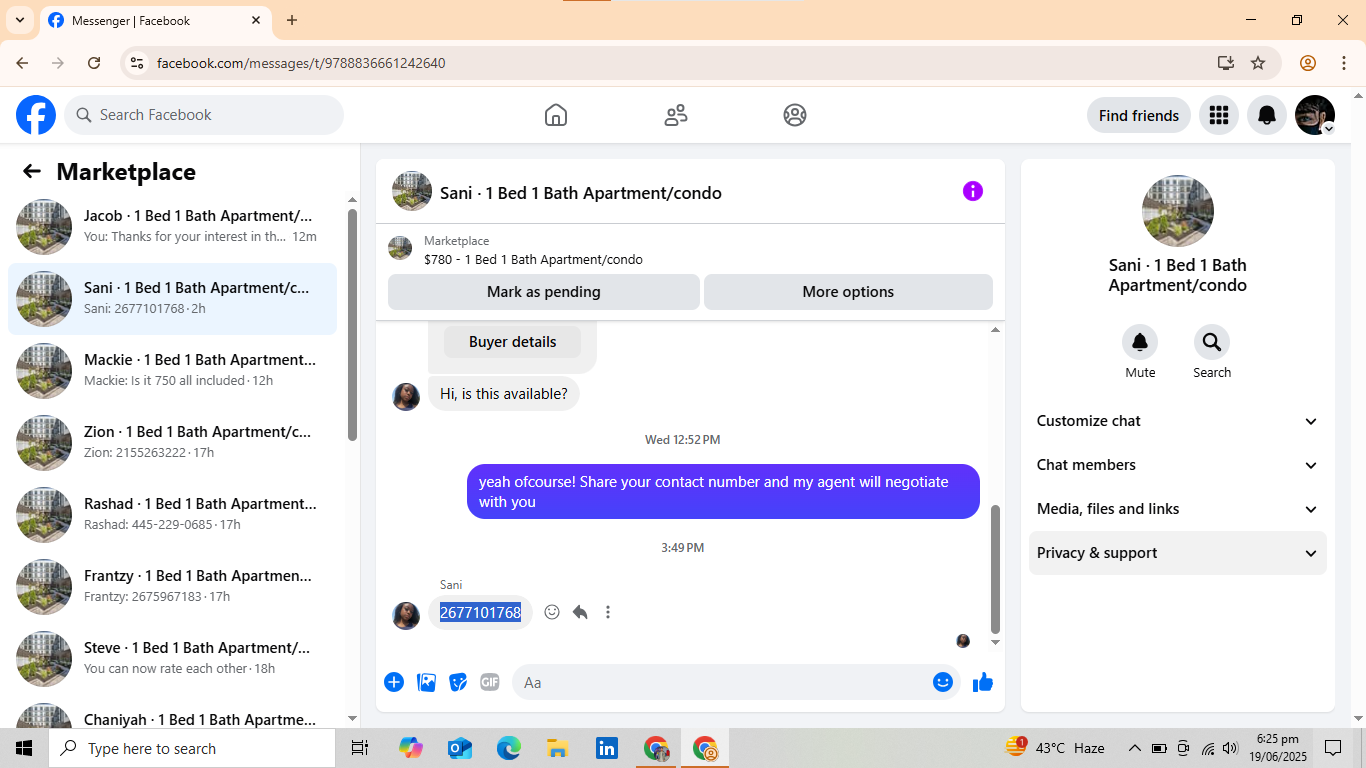This screenshot has width=1366, height=768.
Task: Open the Chrome tab search dropdown
Action: 20,20
